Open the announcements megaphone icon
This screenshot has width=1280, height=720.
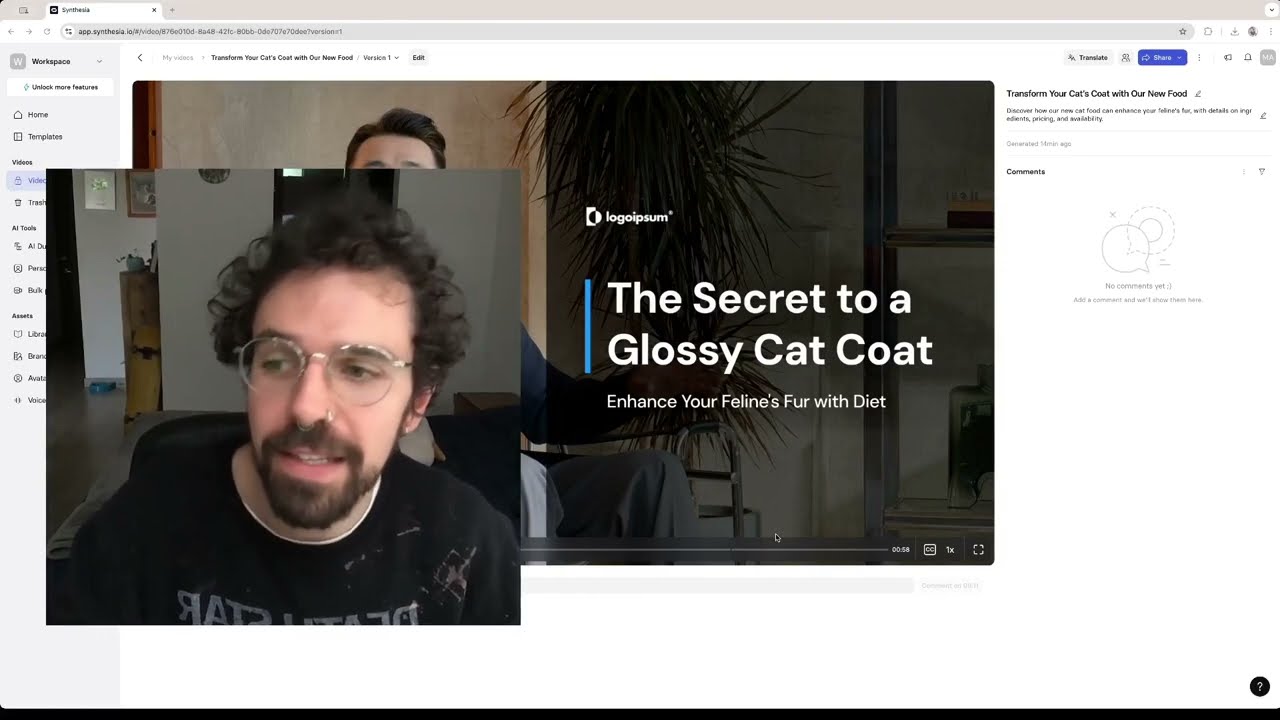(x=1228, y=58)
